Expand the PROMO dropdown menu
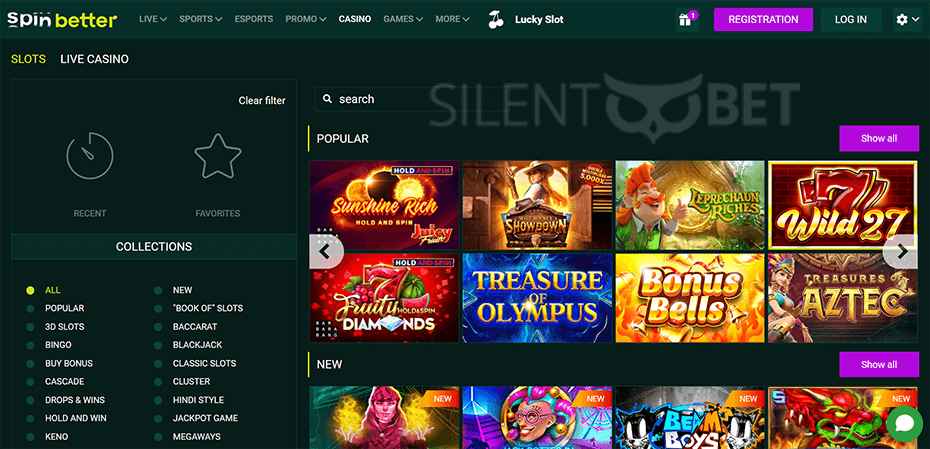The height and width of the screenshot is (449, 930). 305,19
